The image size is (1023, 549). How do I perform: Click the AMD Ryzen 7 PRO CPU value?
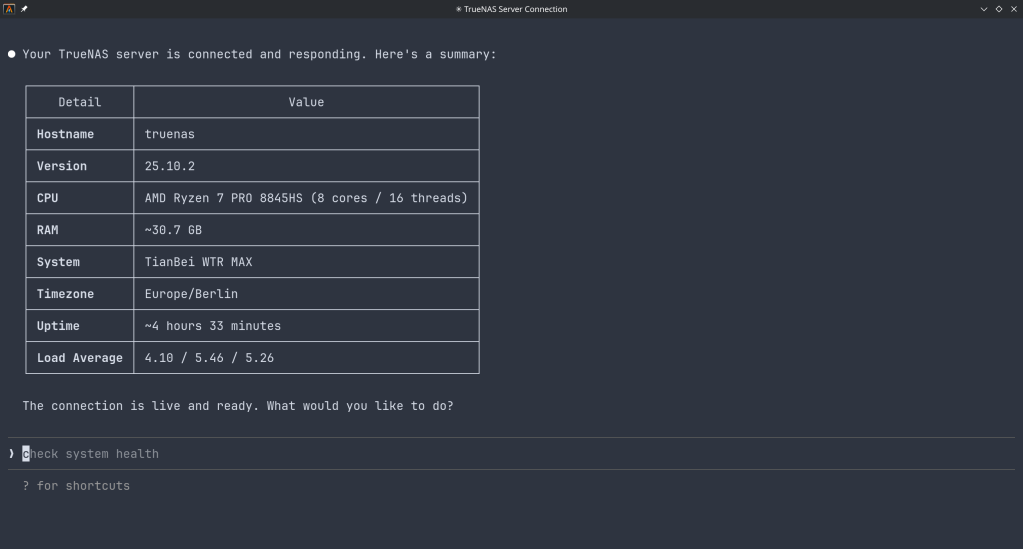click(x=306, y=198)
